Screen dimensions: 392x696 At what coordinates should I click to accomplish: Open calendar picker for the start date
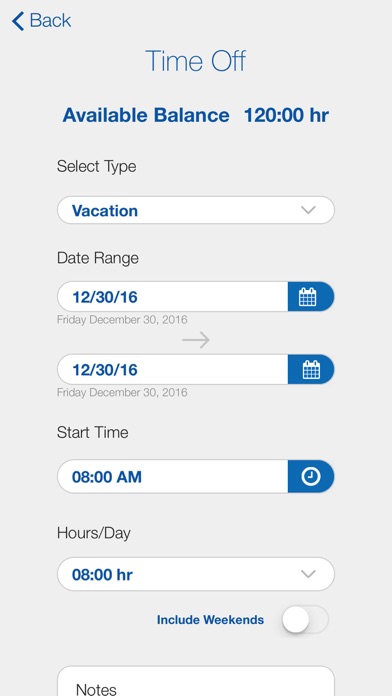311,297
